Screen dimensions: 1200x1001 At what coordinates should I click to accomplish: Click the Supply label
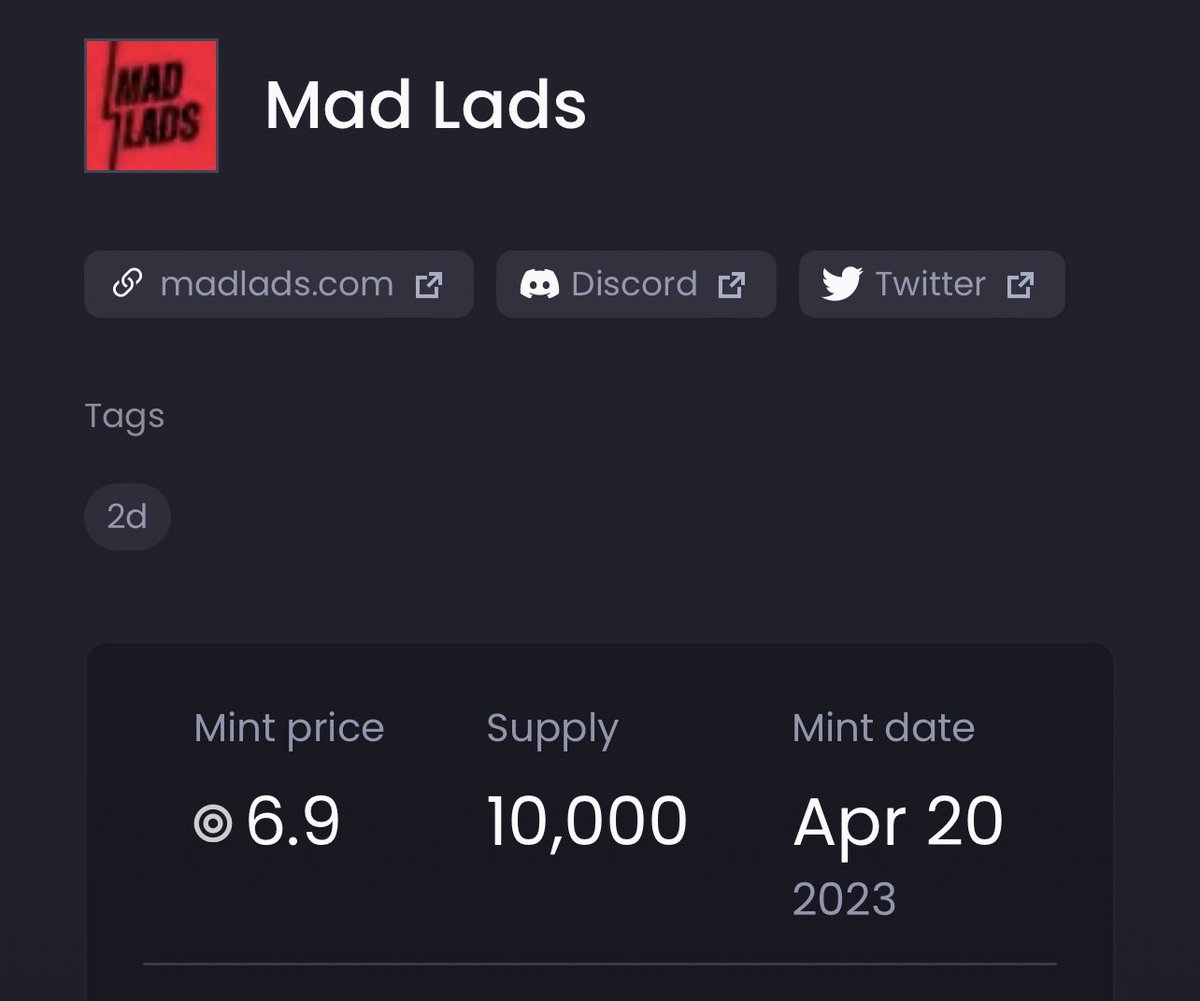552,729
